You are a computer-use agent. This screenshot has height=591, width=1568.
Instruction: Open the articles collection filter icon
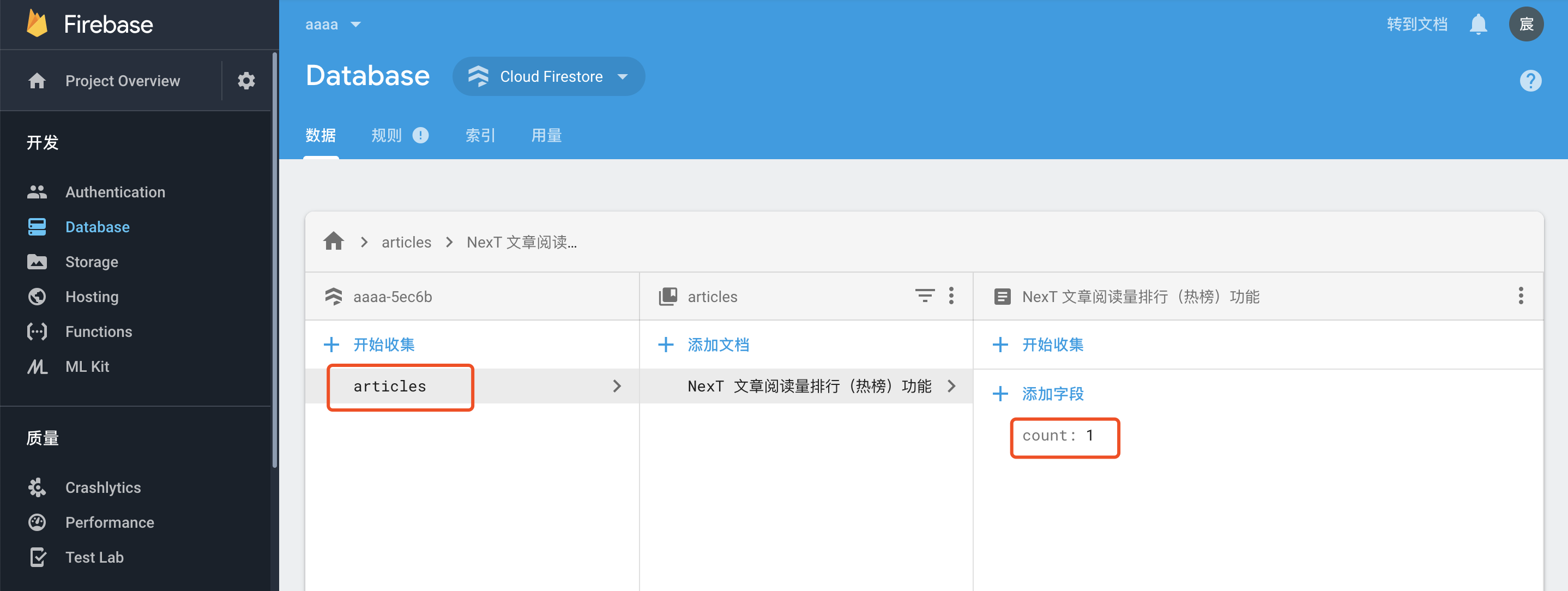pos(924,296)
